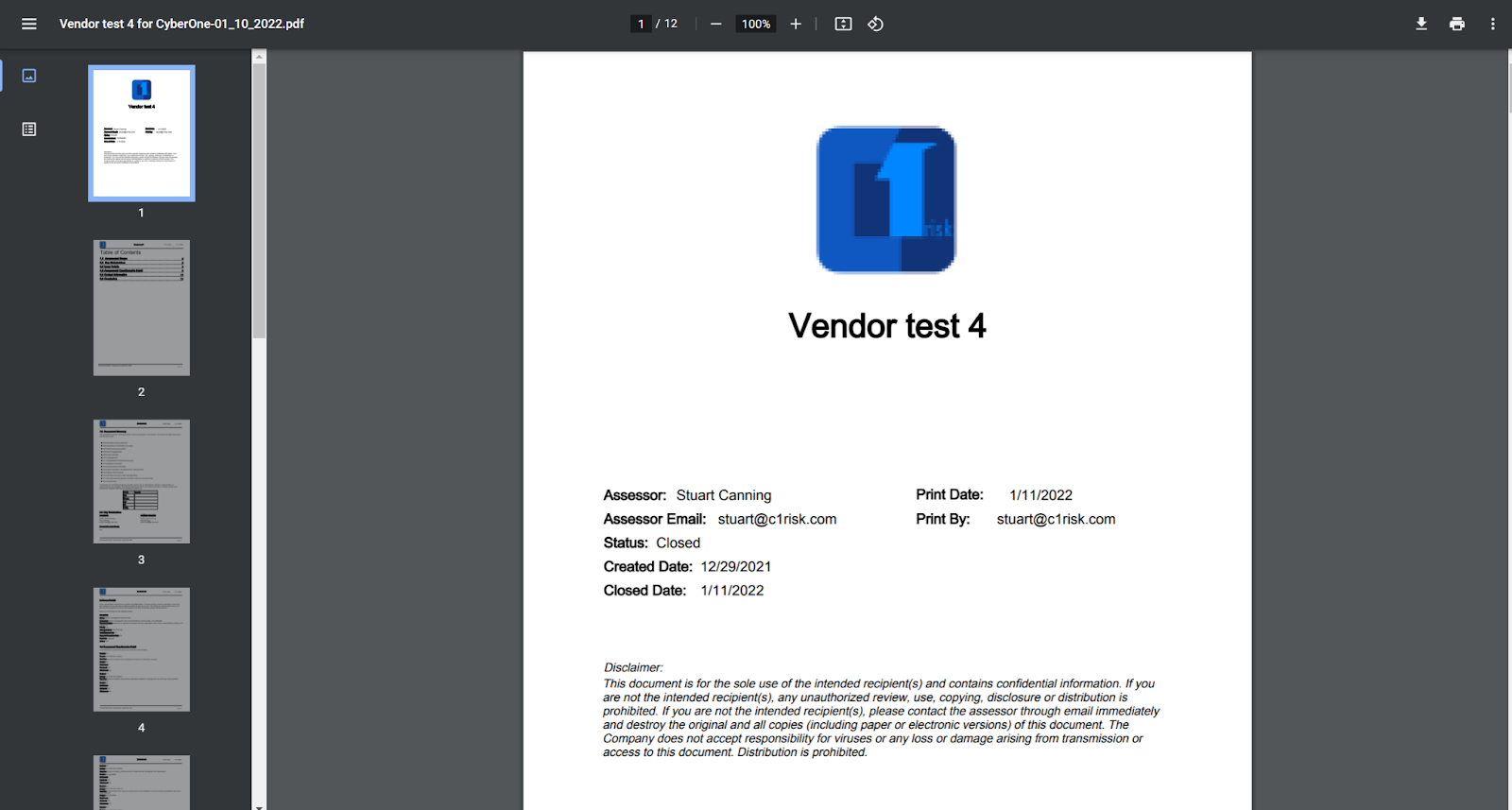Click the Closed Date value 1/11/2022
The image size is (1512, 810).
point(732,590)
